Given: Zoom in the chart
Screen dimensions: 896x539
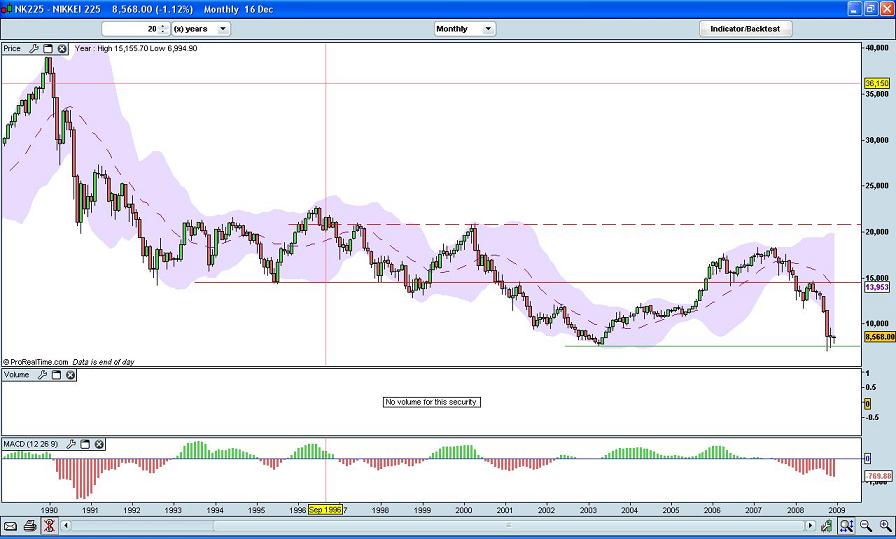Looking at the screenshot, I should [885, 526].
